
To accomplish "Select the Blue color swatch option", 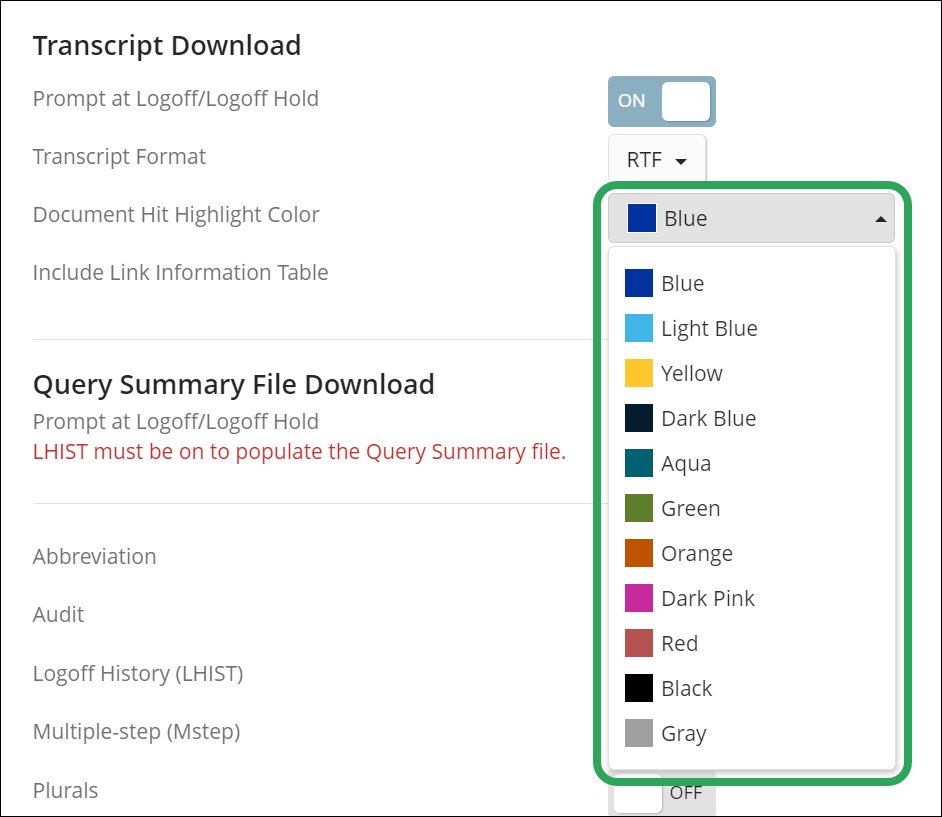I will tap(639, 283).
